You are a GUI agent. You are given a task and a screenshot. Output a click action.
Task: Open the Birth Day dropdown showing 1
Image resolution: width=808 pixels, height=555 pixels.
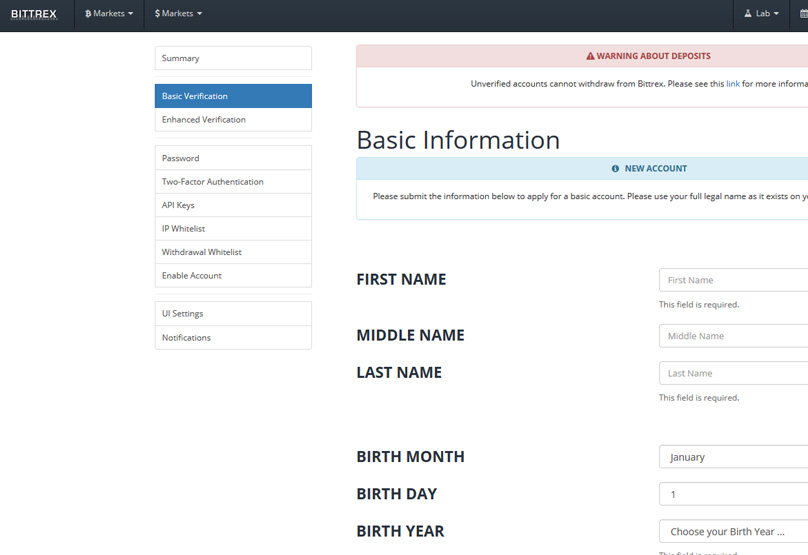tap(733, 494)
